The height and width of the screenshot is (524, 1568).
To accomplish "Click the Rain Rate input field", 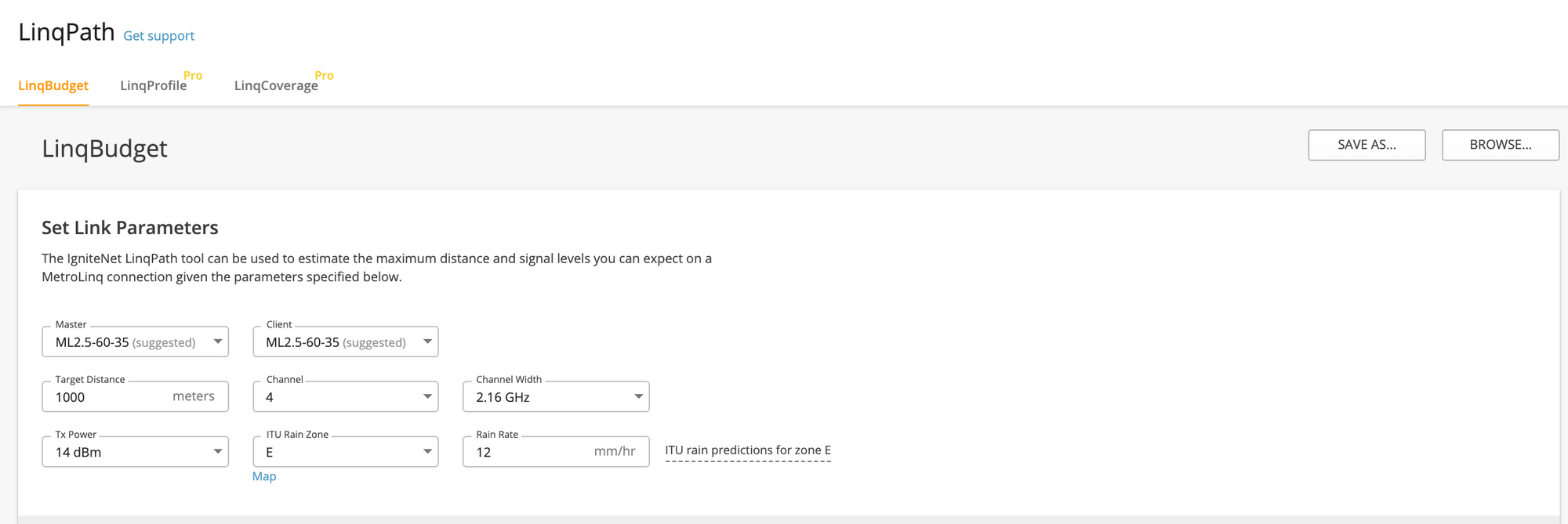I will click(x=556, y=452).
